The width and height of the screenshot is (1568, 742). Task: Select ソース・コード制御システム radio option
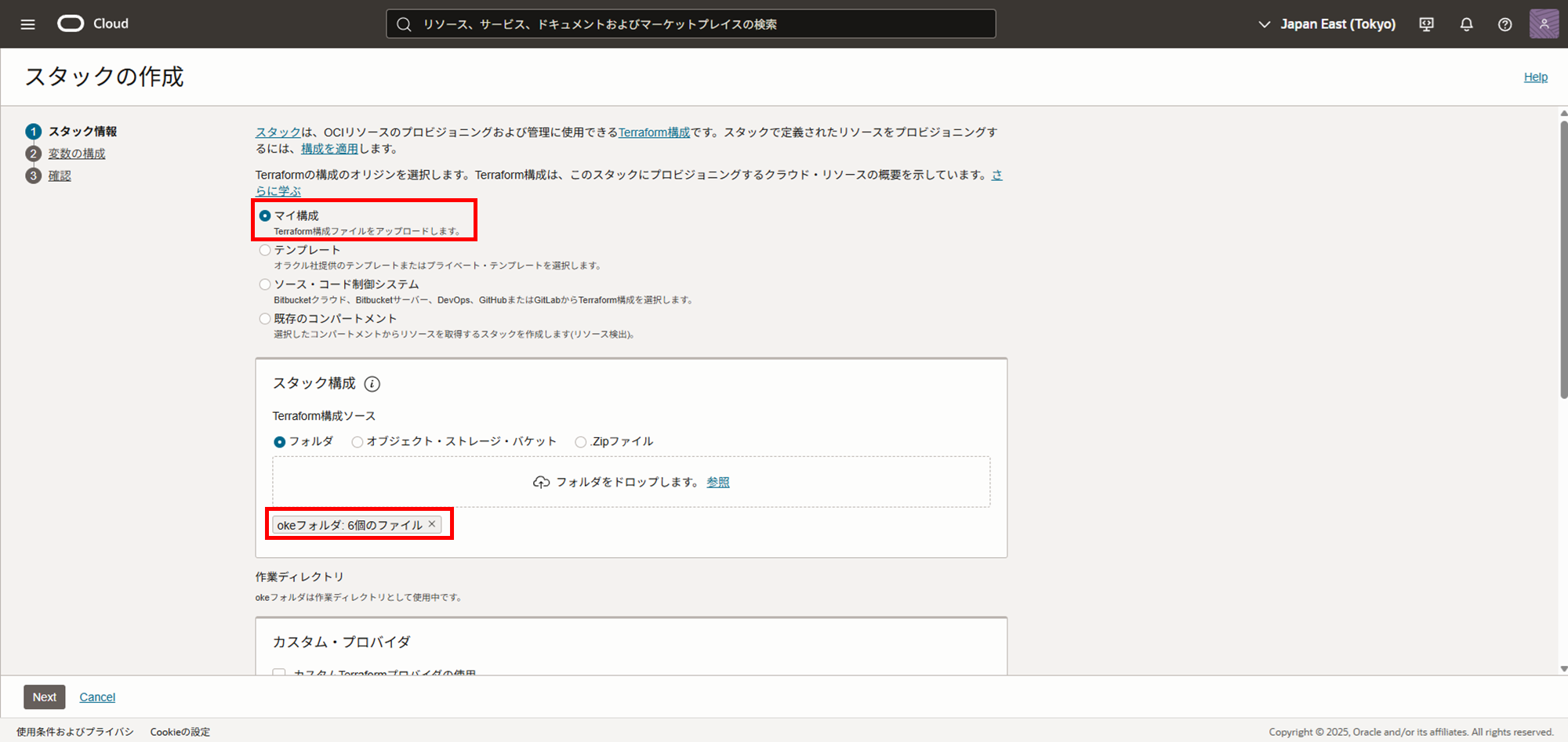pos(265,284)
